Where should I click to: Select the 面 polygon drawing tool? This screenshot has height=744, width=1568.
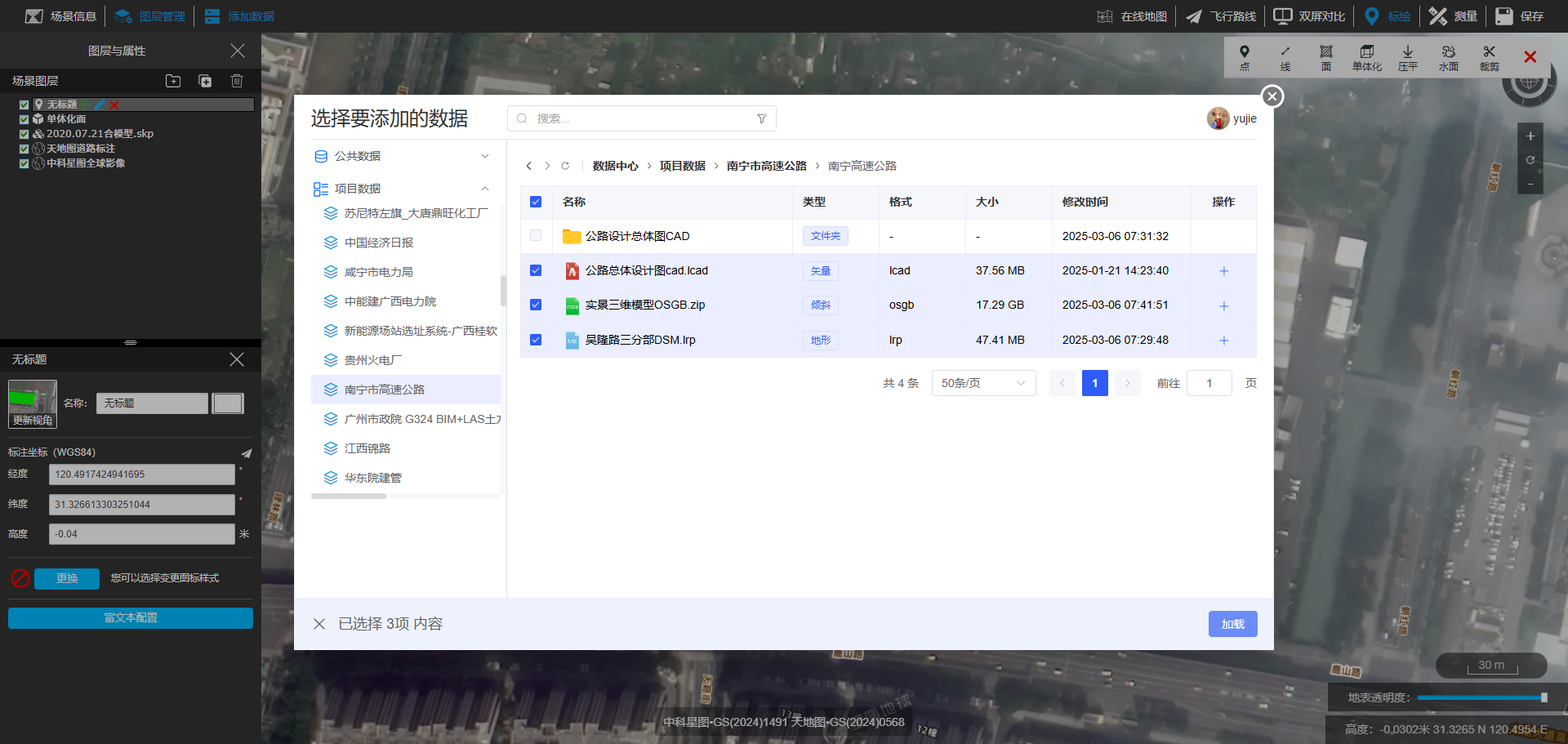coord(1325,58)
